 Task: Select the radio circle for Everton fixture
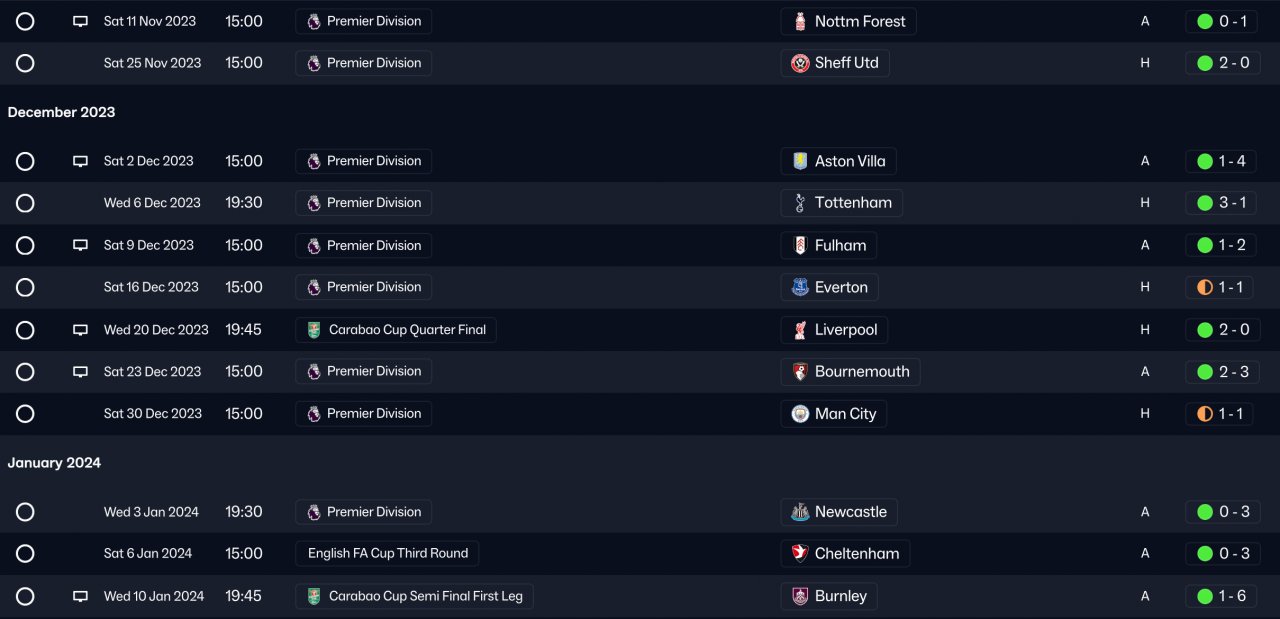point(25,287)
